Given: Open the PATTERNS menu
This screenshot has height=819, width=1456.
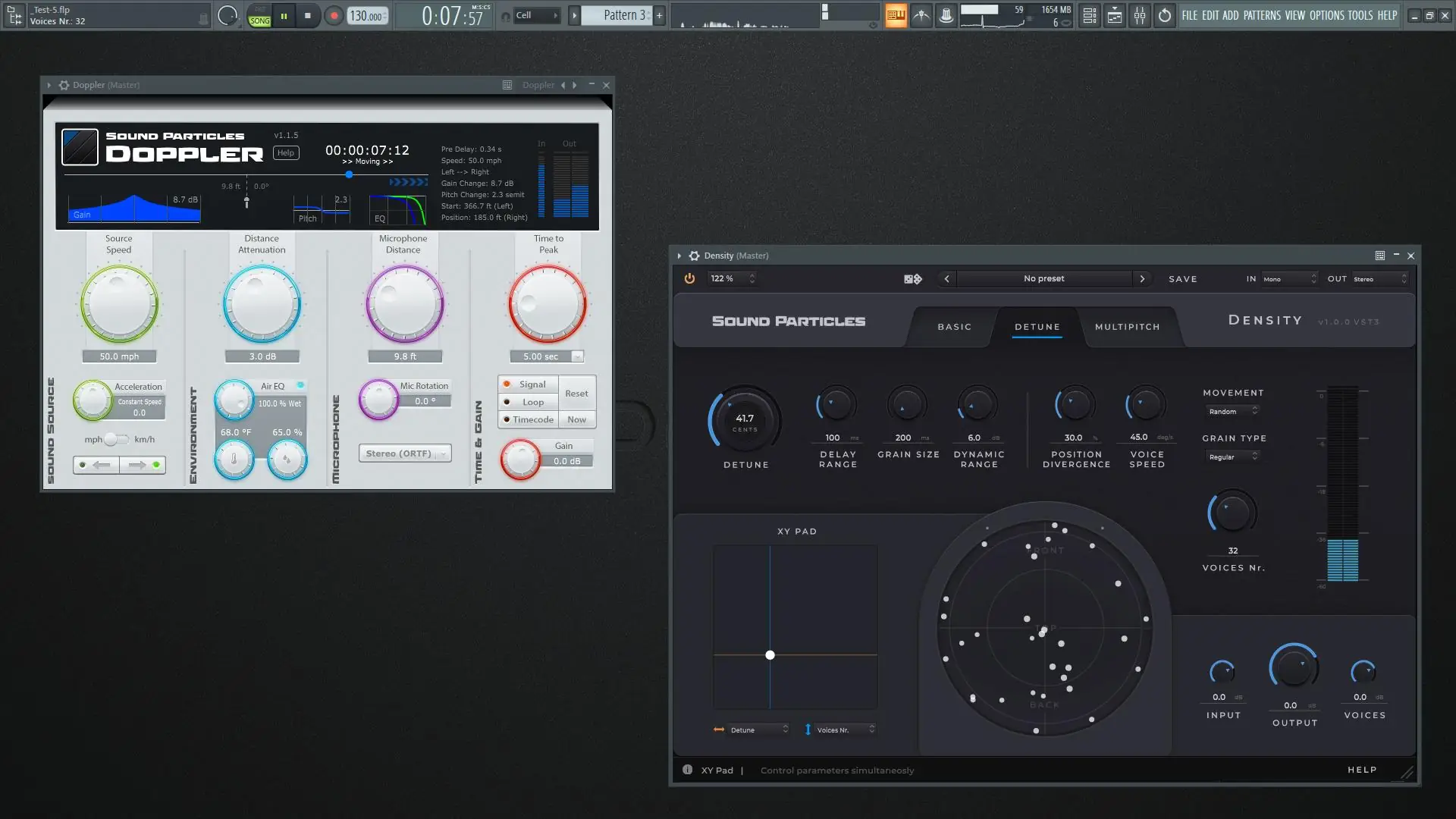Looking at the screenshot, I should [x=1262, y=15].
